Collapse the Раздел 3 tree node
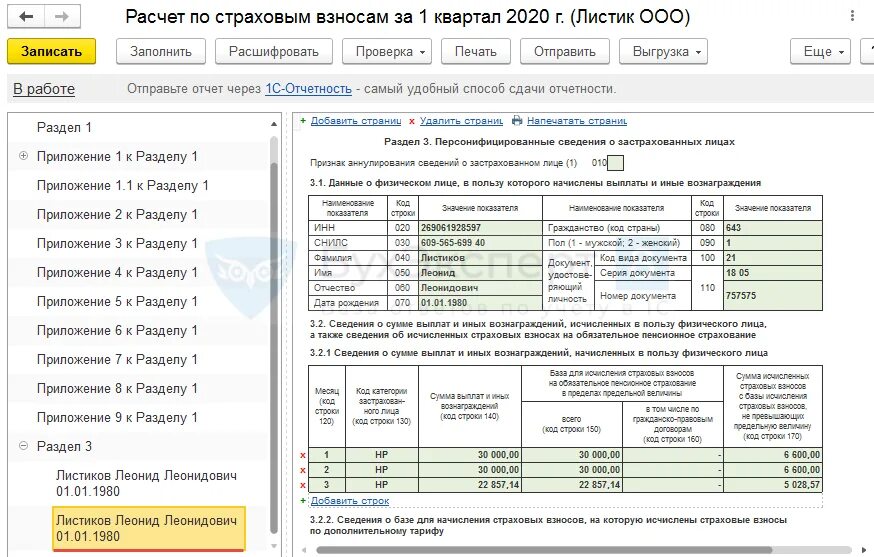 (x=23, y=445)
